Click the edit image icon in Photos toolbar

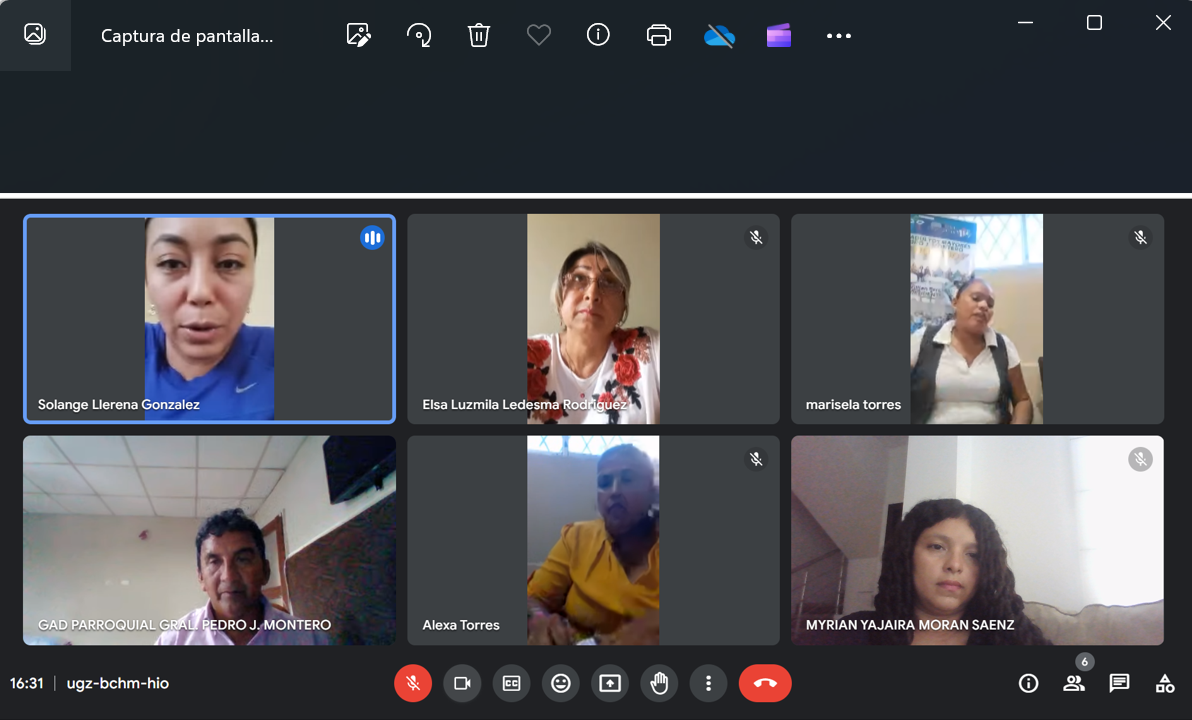coord(359,35)
